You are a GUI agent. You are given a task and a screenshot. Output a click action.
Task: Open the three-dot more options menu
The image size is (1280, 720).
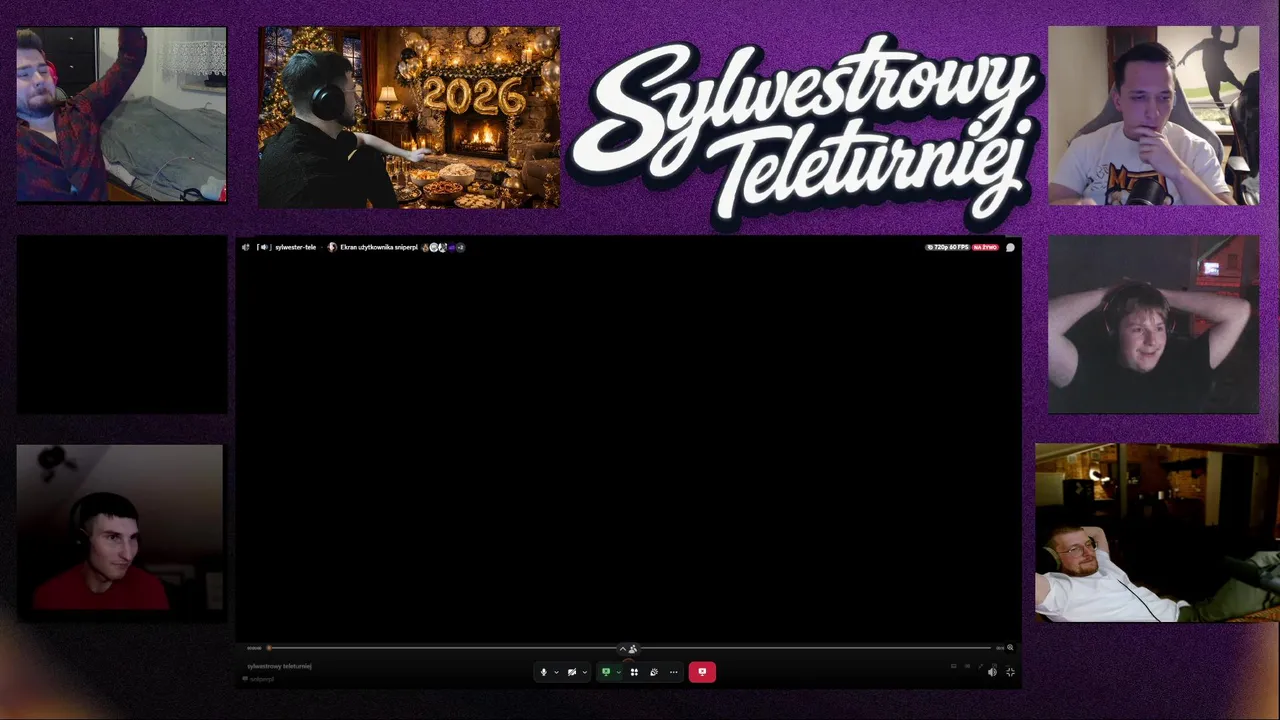point(673,672)
